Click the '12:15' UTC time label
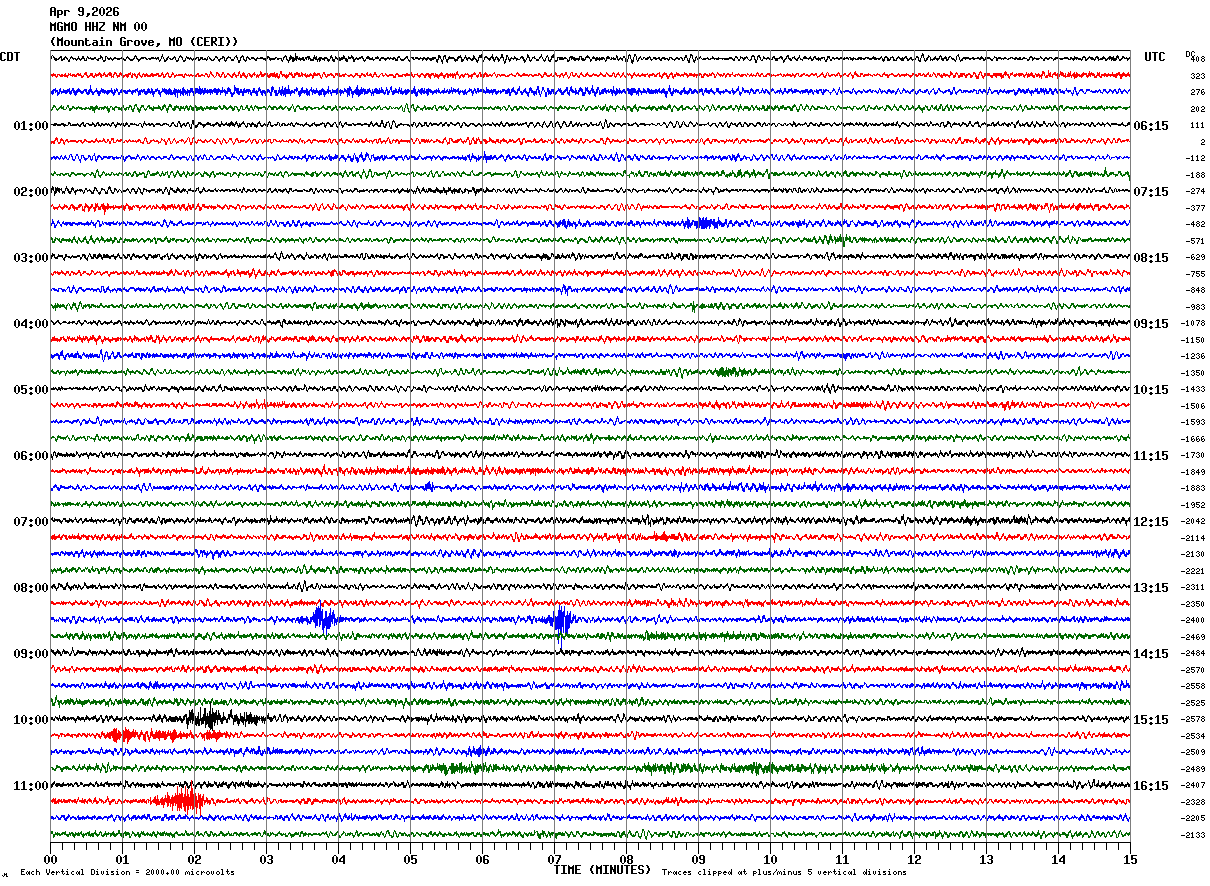 pos(1151,522)
